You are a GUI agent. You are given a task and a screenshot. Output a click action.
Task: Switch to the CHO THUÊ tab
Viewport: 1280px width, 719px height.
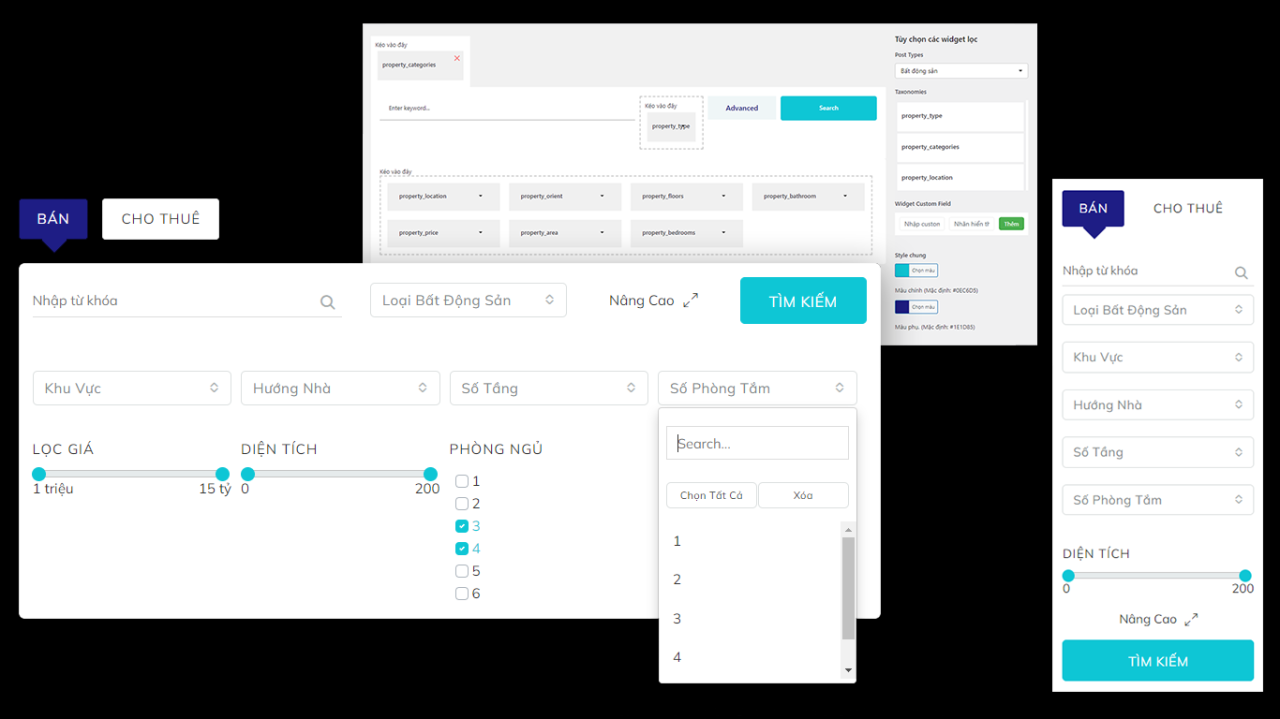160,218
